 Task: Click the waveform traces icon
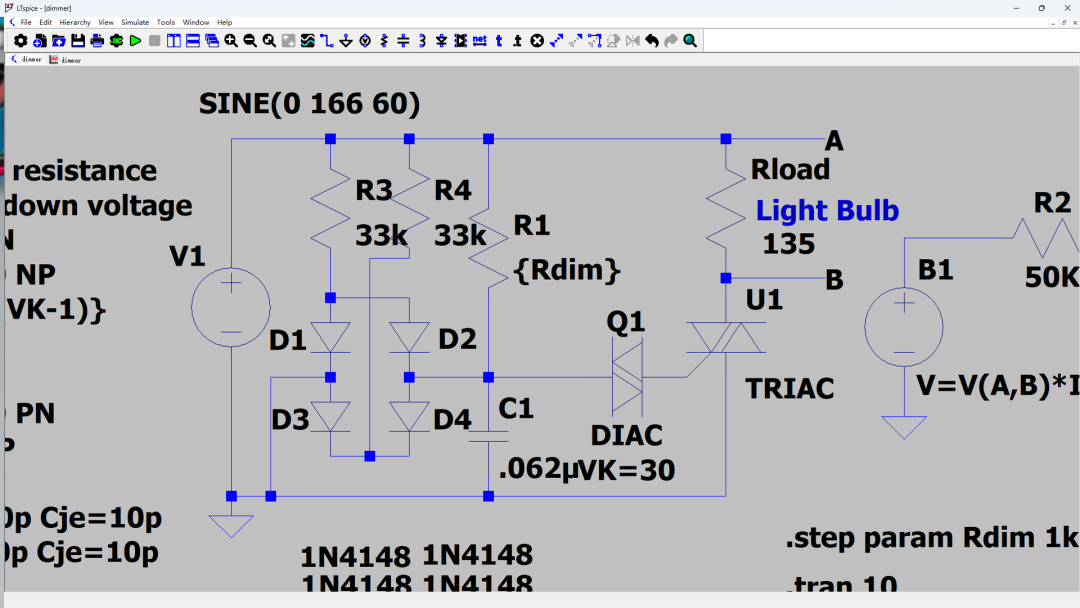[308, 41]
